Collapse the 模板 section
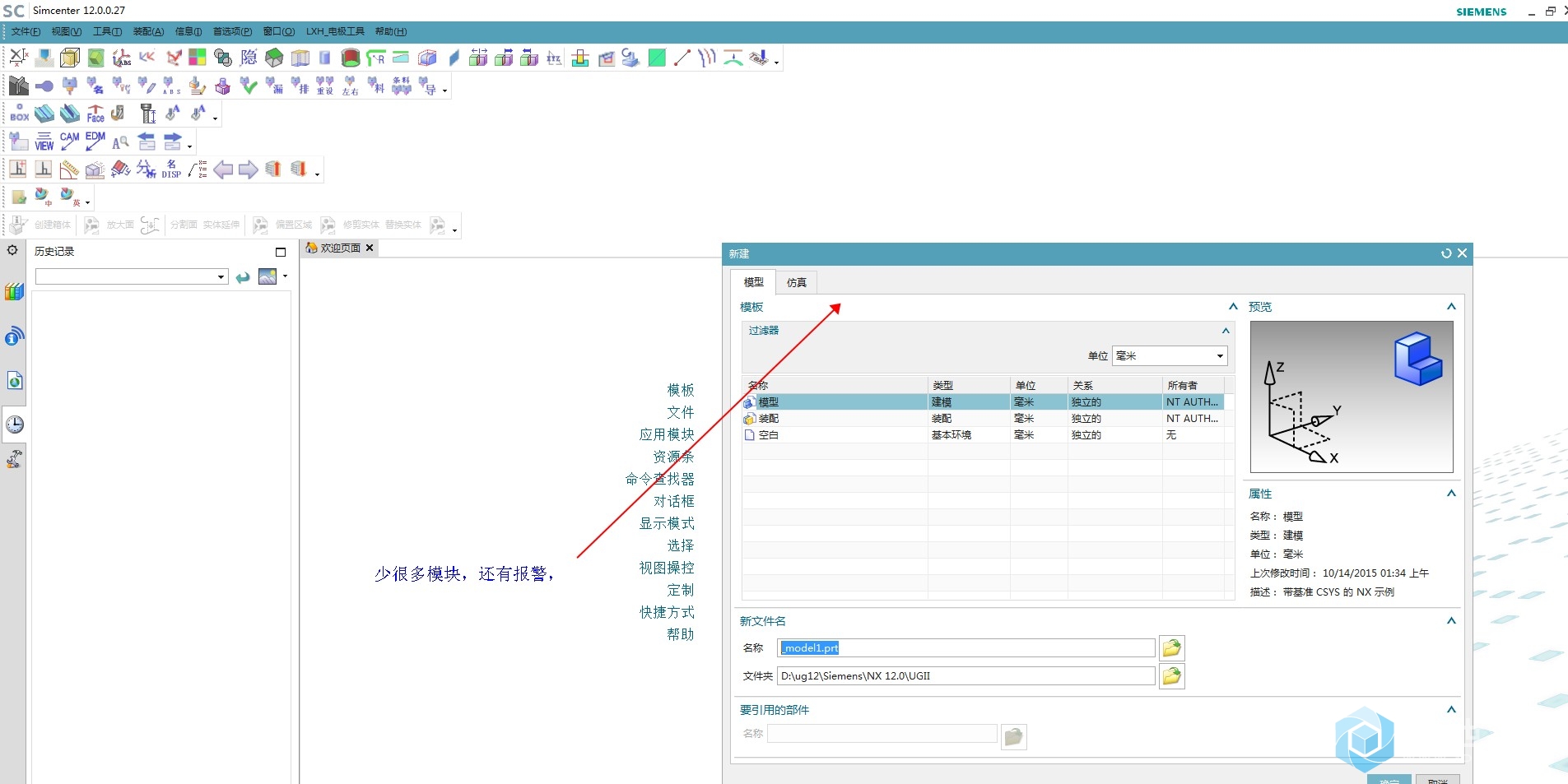 tap(1233, 306)
